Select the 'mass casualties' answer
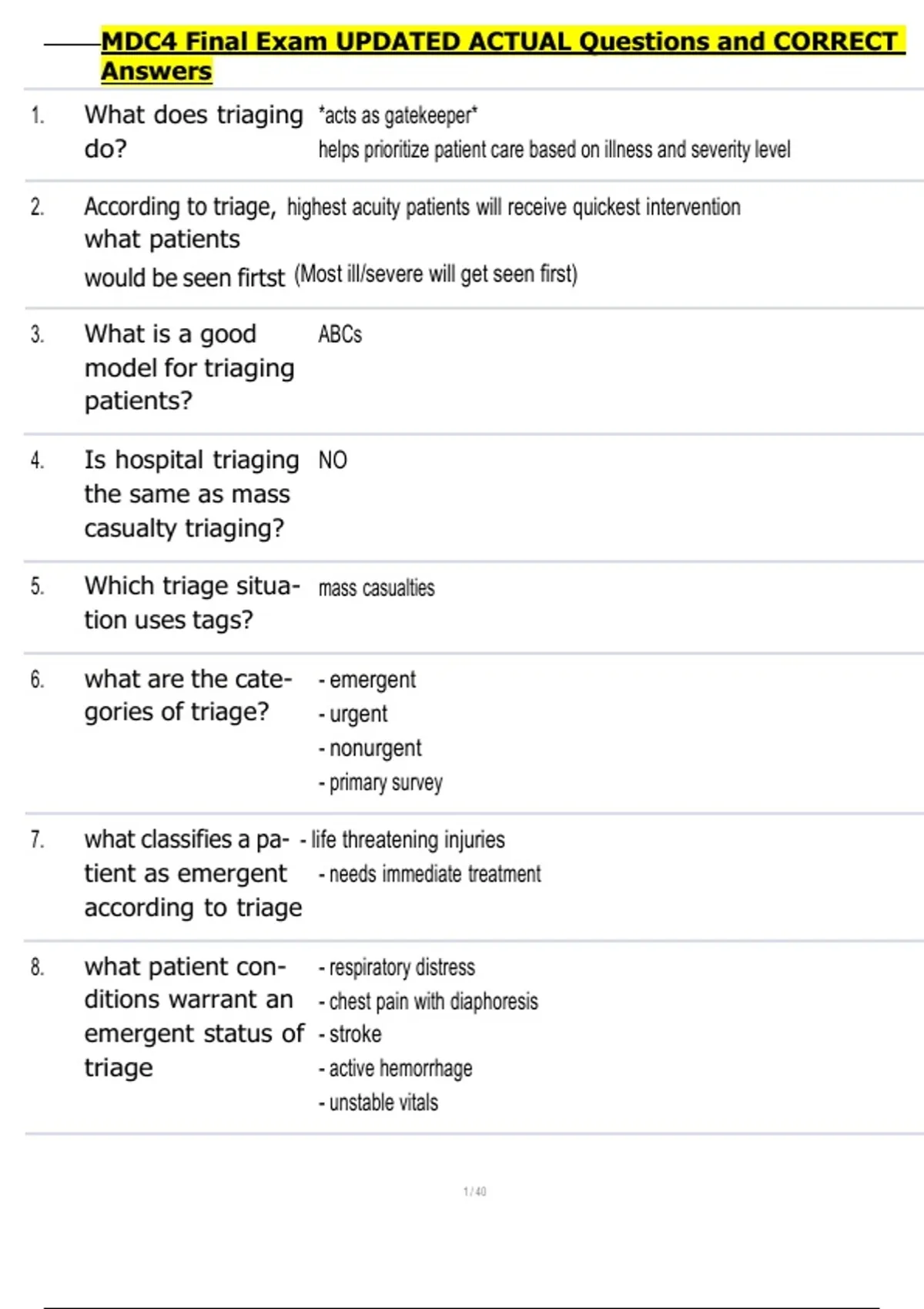924x1309 pixels. (377, 588)
